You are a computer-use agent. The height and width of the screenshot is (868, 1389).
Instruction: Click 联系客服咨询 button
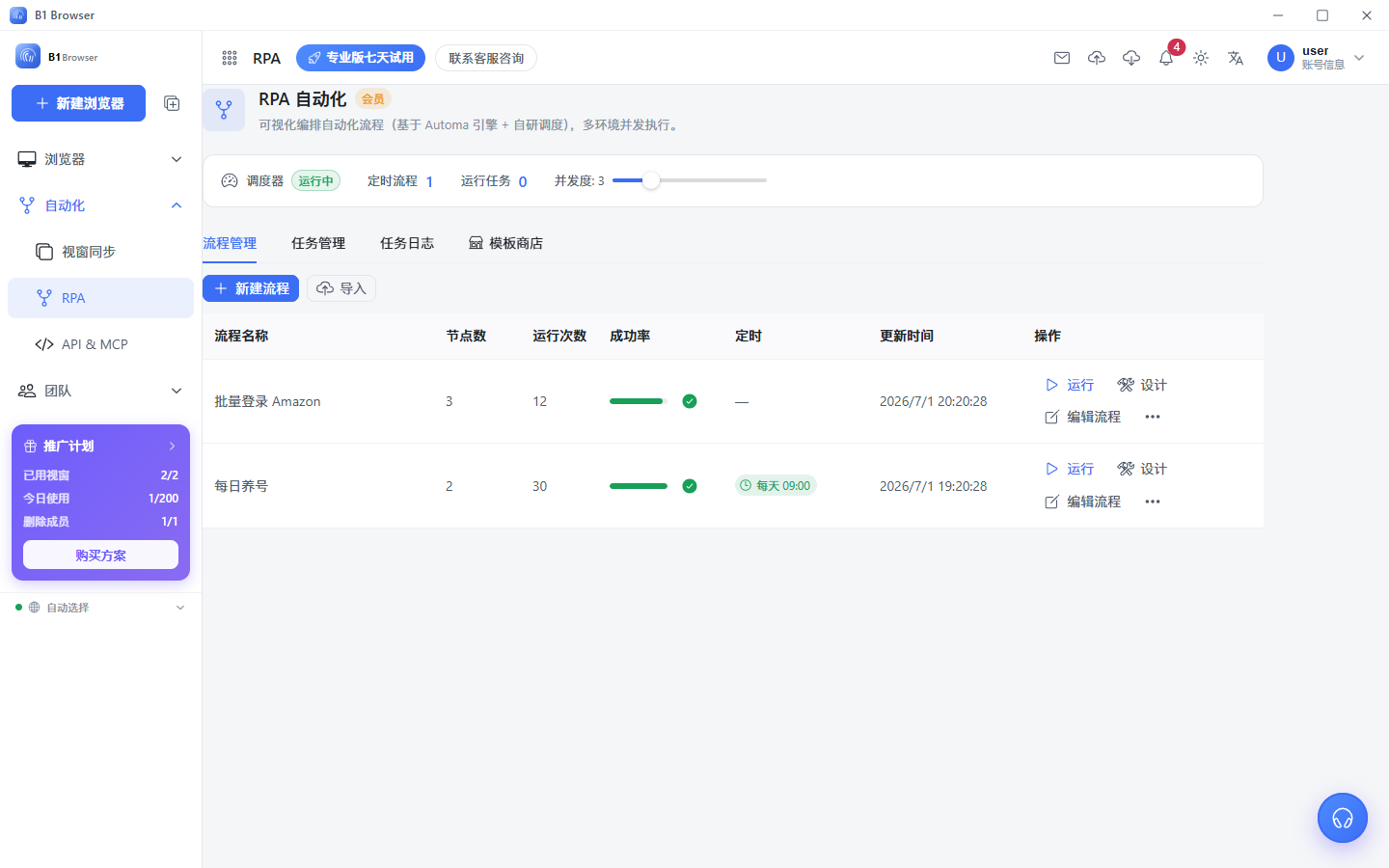[x=486, y=58]
